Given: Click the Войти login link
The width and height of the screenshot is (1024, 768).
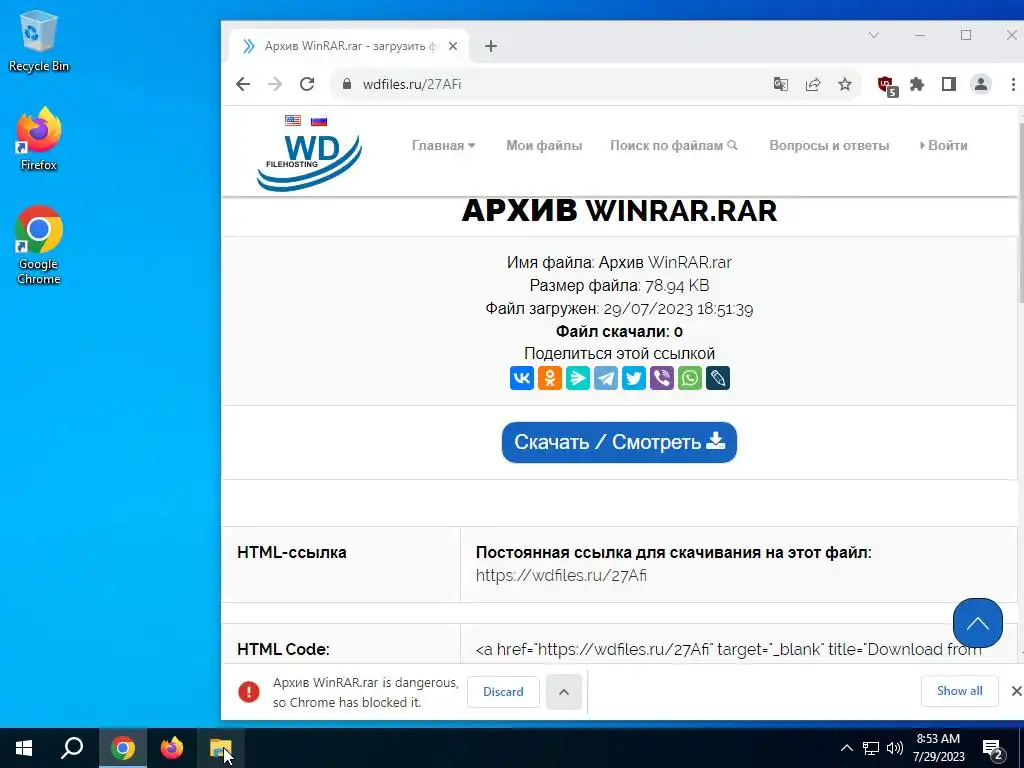Looking at the screenshot, I should 944,146.
